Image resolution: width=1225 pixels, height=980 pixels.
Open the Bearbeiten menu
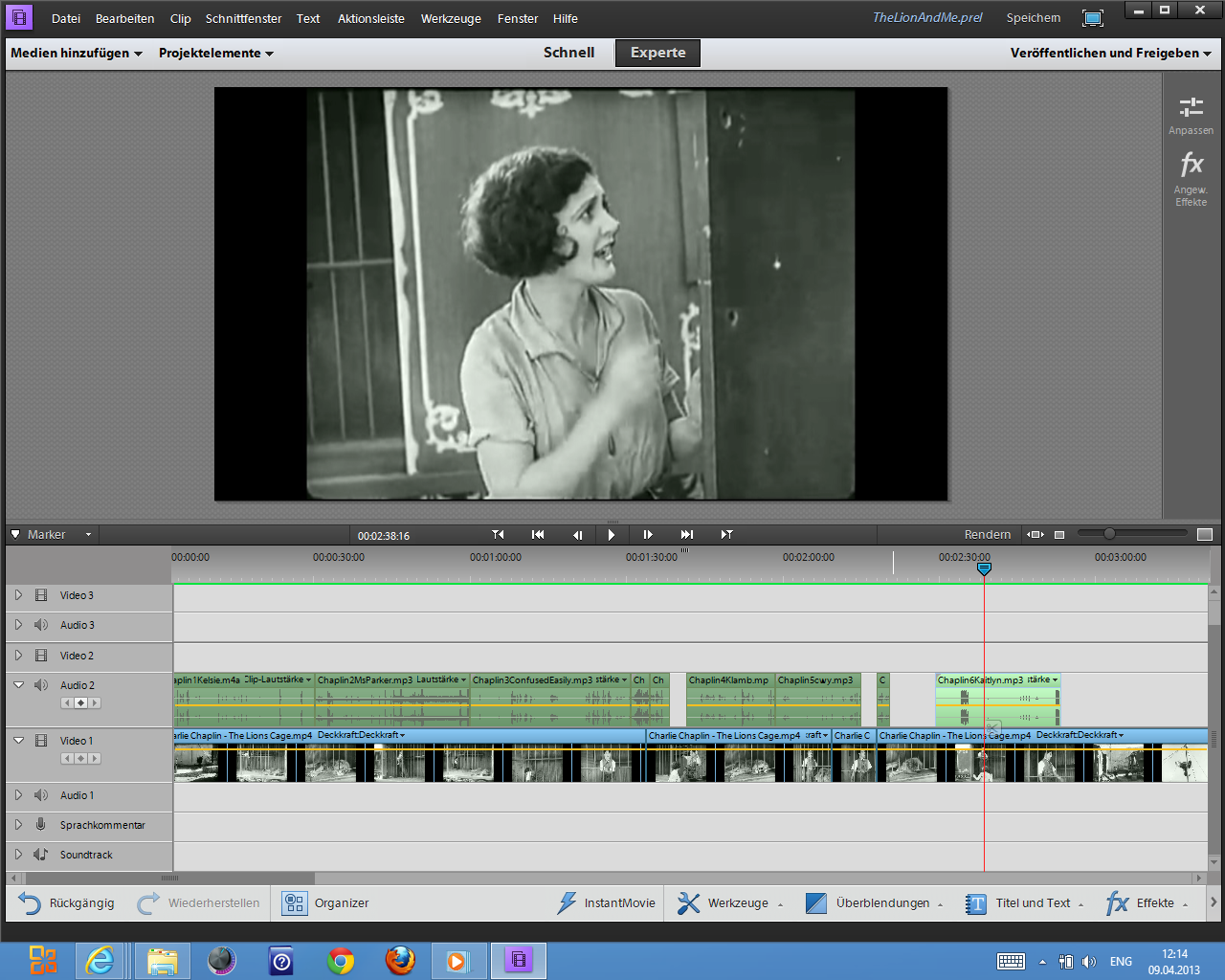click(x=124, y=18)
